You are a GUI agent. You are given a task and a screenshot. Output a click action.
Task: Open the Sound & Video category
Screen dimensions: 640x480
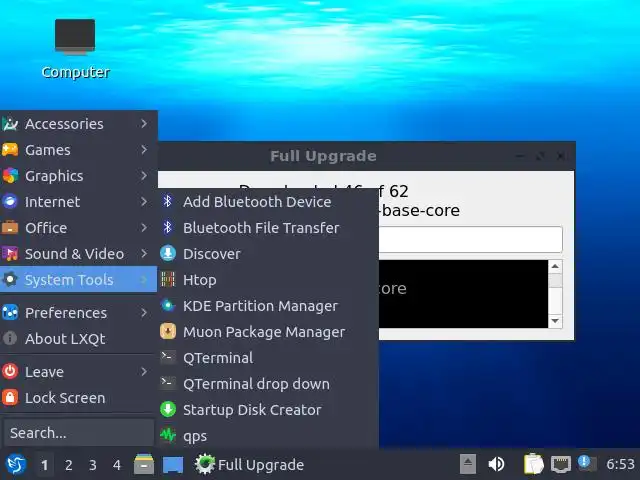[78, 254]
